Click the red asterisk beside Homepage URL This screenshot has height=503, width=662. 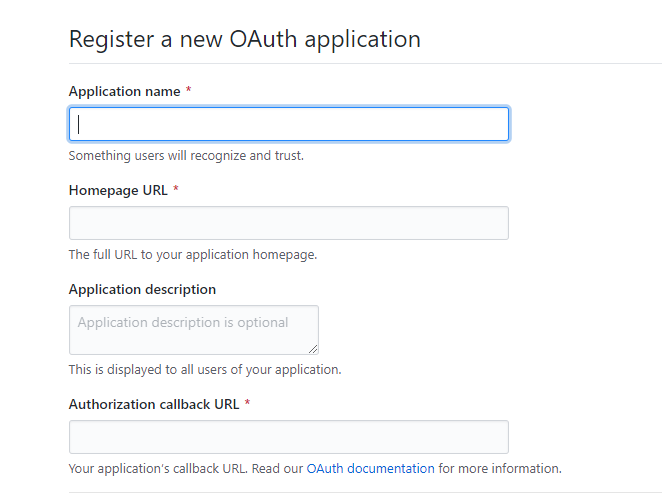[176, 190]
